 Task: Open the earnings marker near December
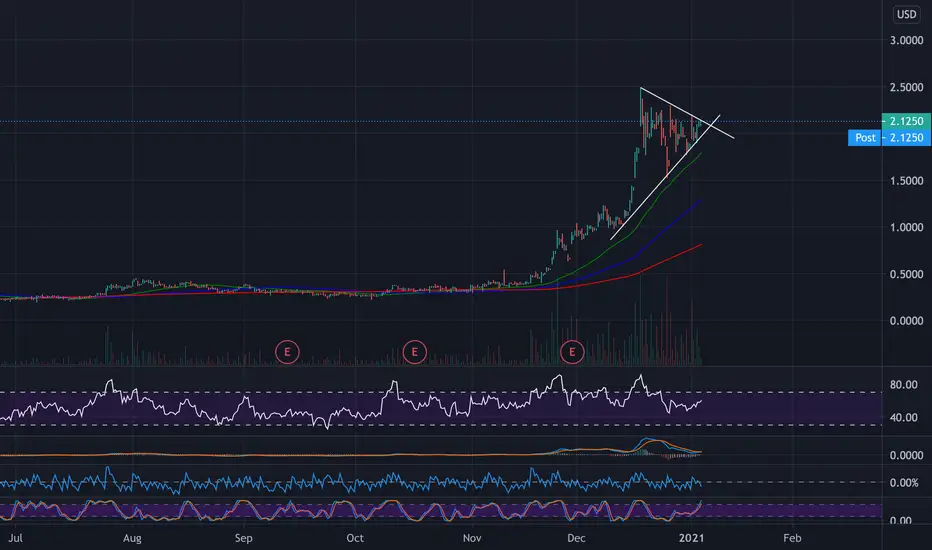click(572, 352)
